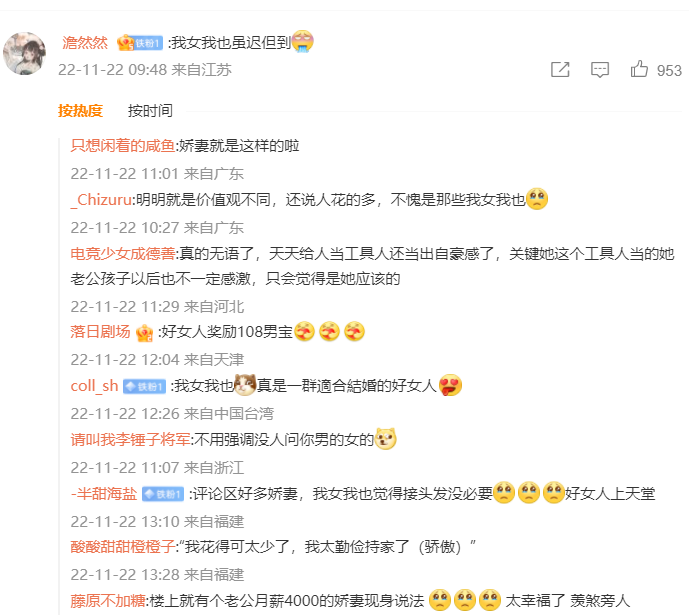Switch to the 按时间 sorting tab
The height and width of the screenshot is (615, 689).
(150, 111)
